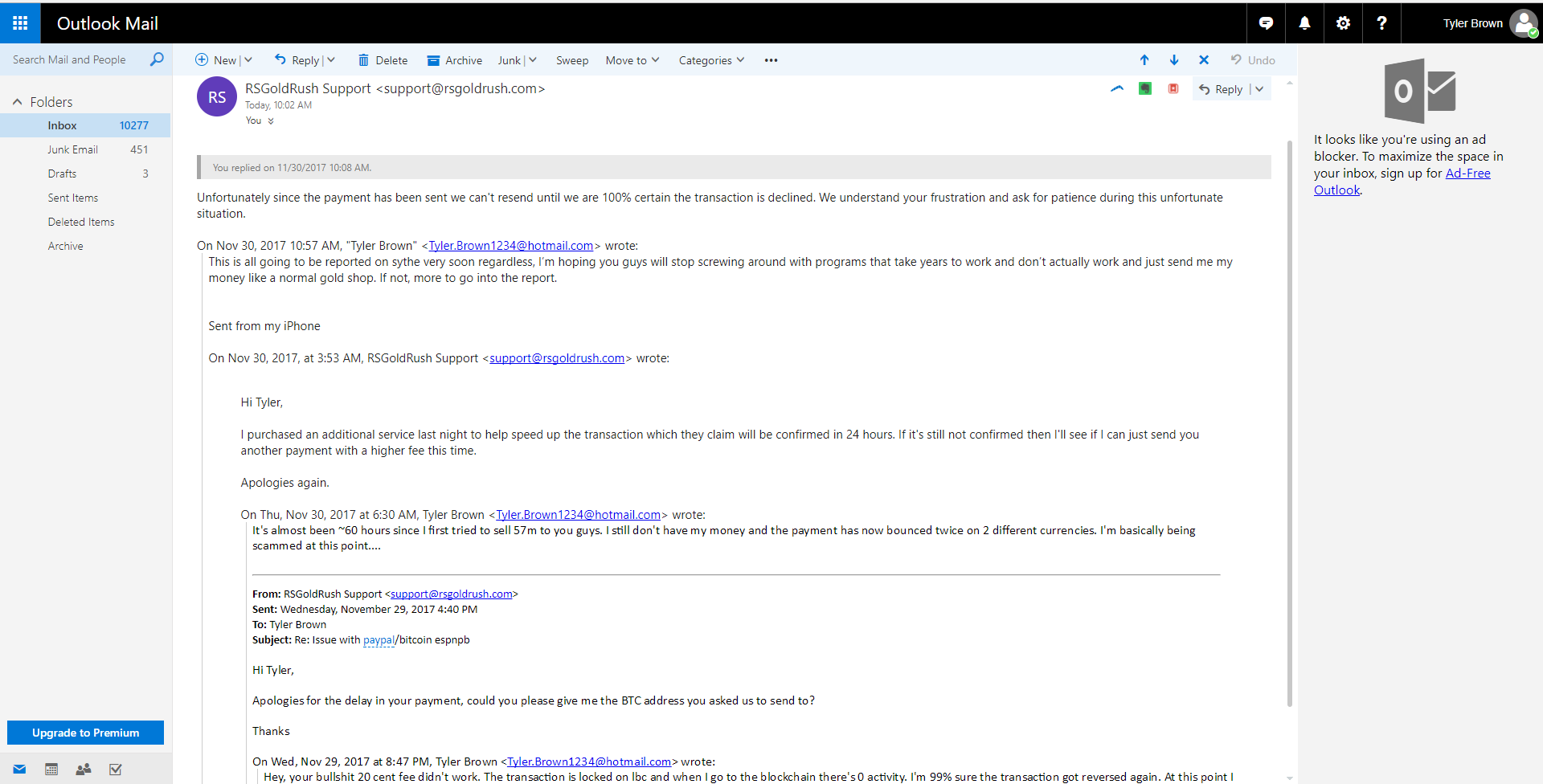Click the RSGoldRush Support sender name in the header
Viewport: 1543px width, 784px height.
(x=308, y=88)
